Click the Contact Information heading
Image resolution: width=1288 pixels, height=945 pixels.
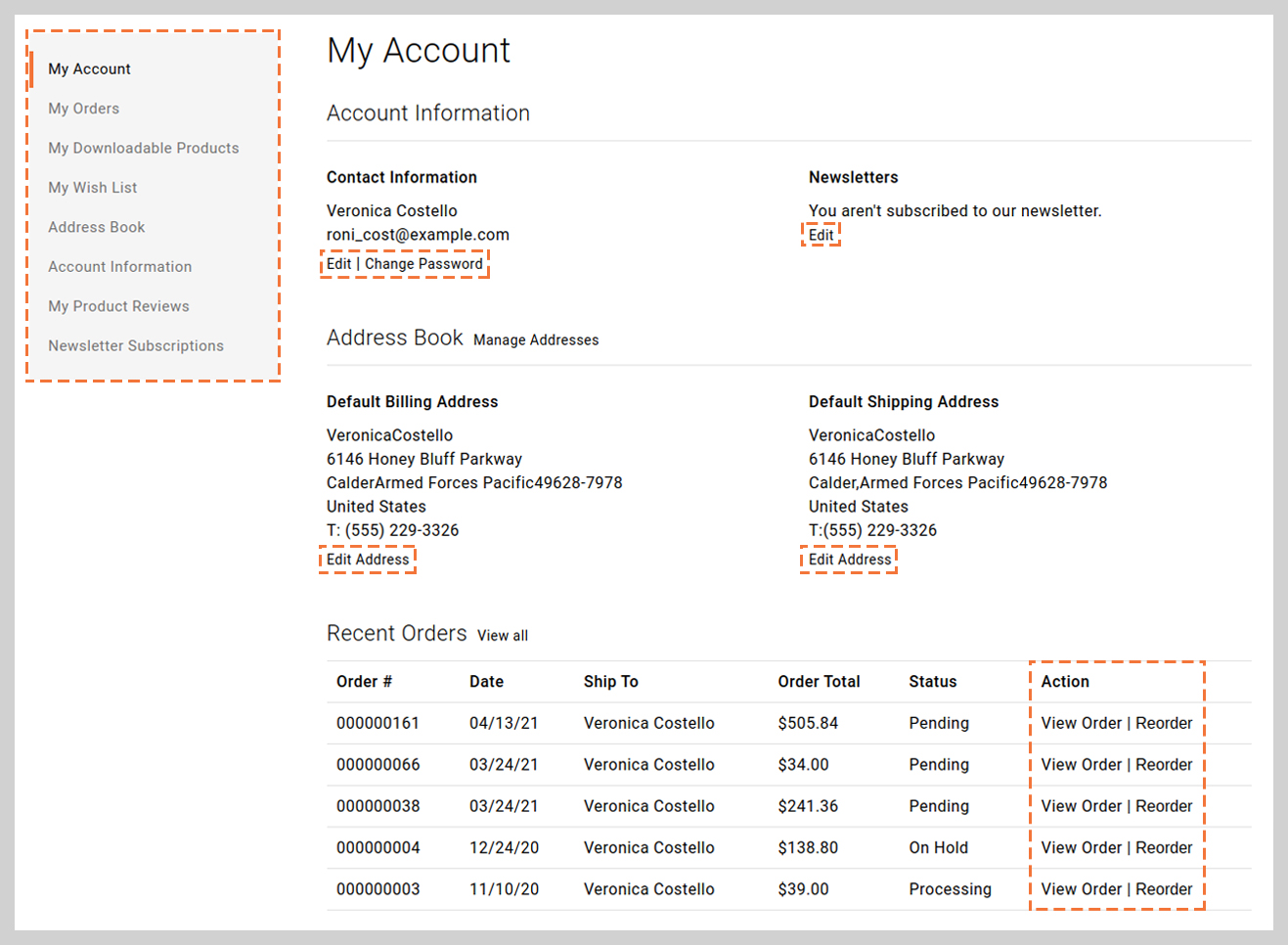(x=402, y=177)
